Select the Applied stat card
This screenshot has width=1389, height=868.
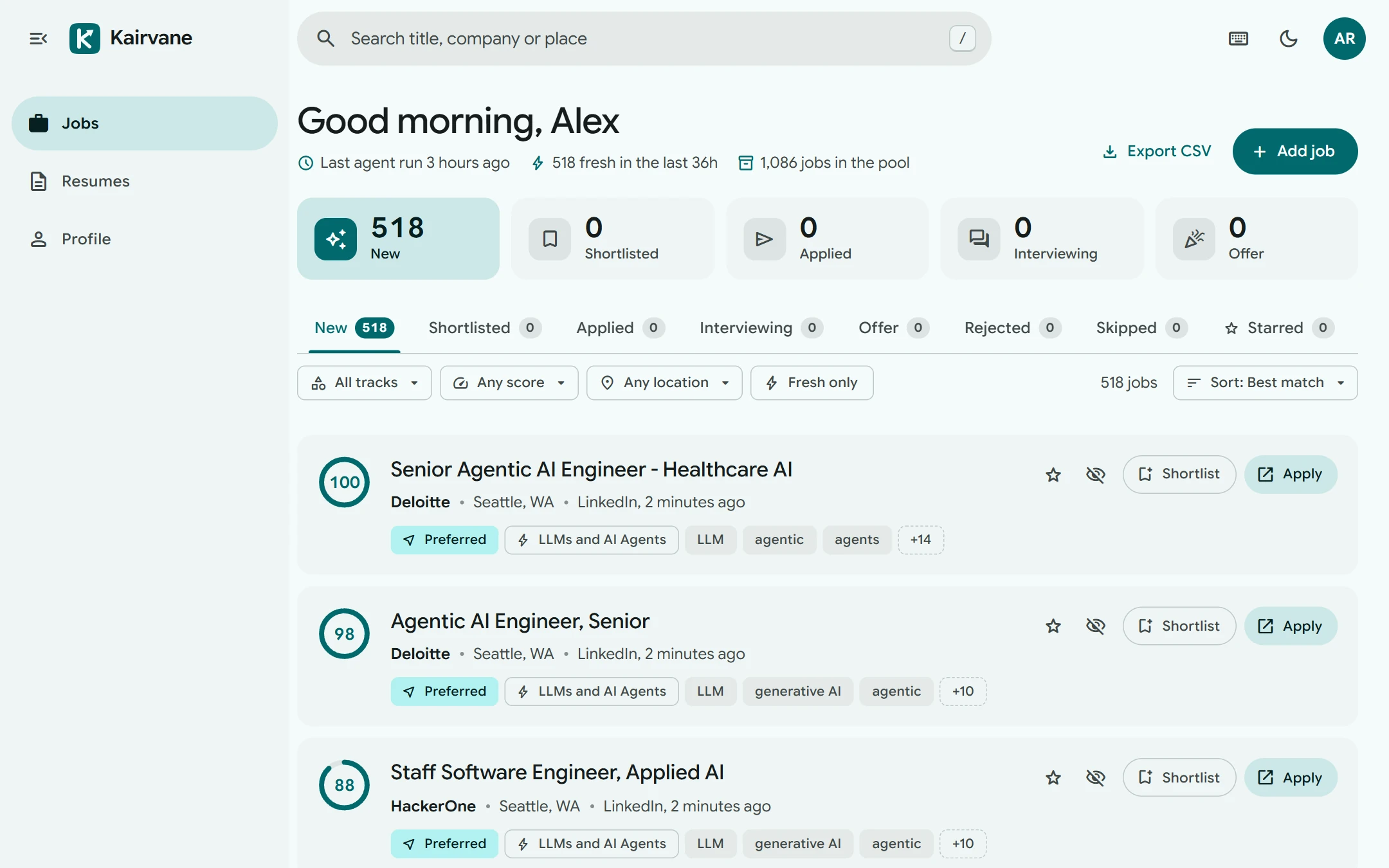[x=828, y=239]
